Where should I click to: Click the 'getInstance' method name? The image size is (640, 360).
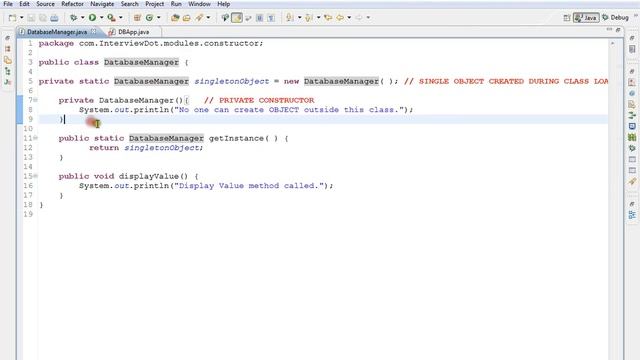tap(236, 138)
